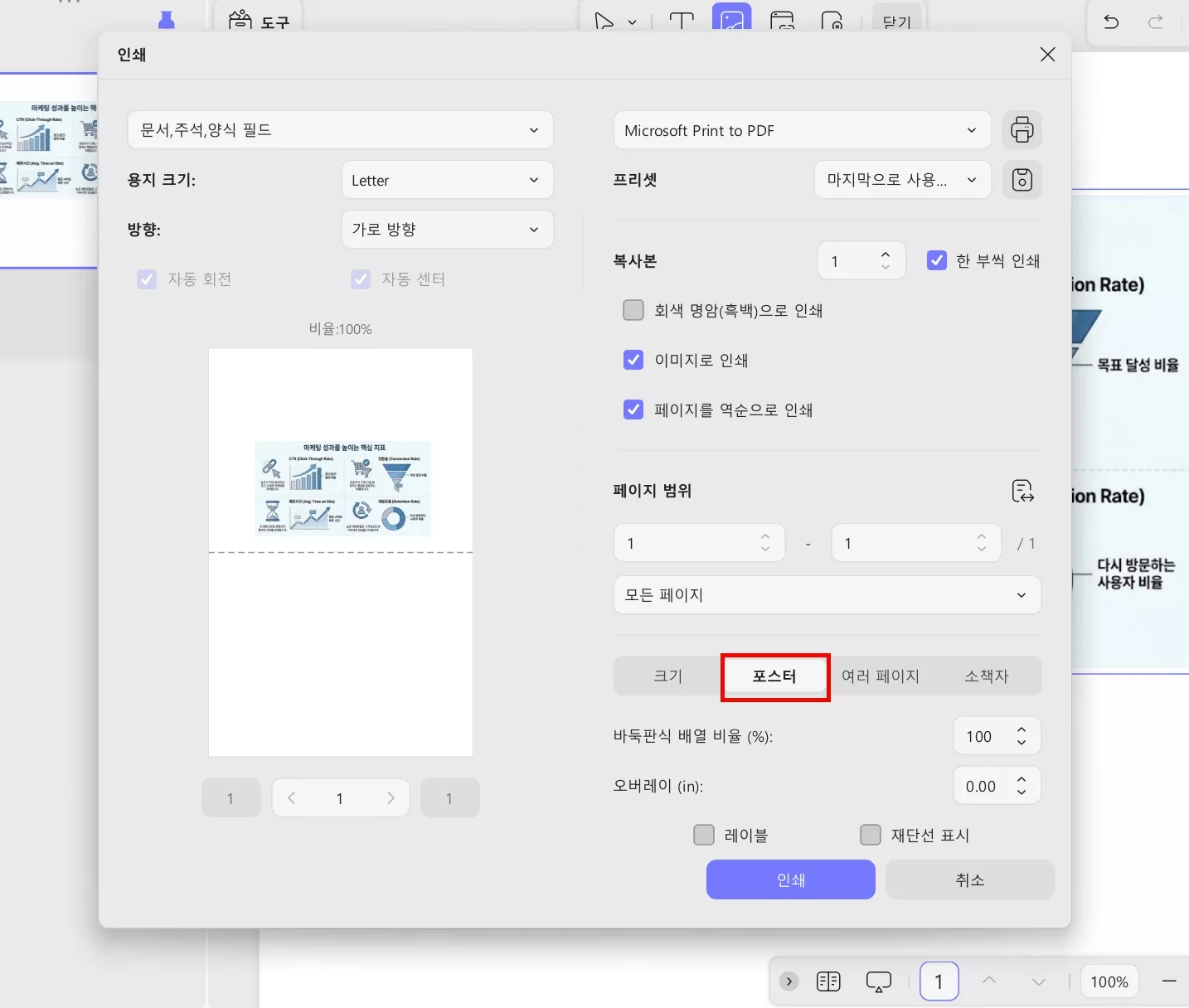Click the page range extraction icon
Screen dimensions: 1189x1008
tap(1023, 491)
